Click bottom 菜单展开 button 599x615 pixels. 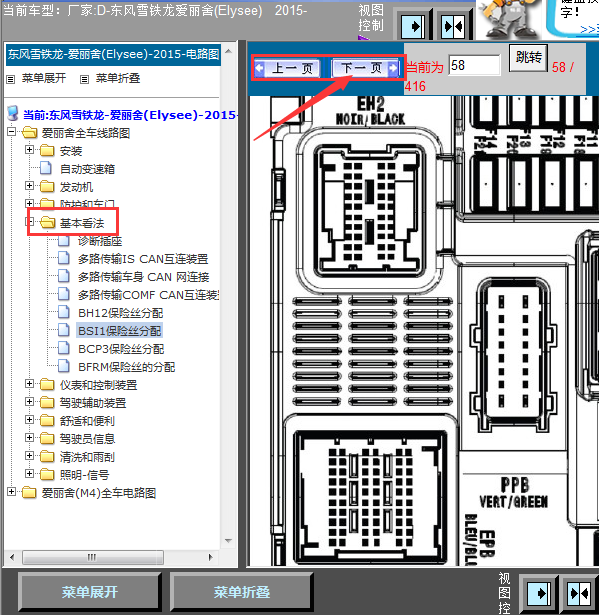click(x=89, y=592)
